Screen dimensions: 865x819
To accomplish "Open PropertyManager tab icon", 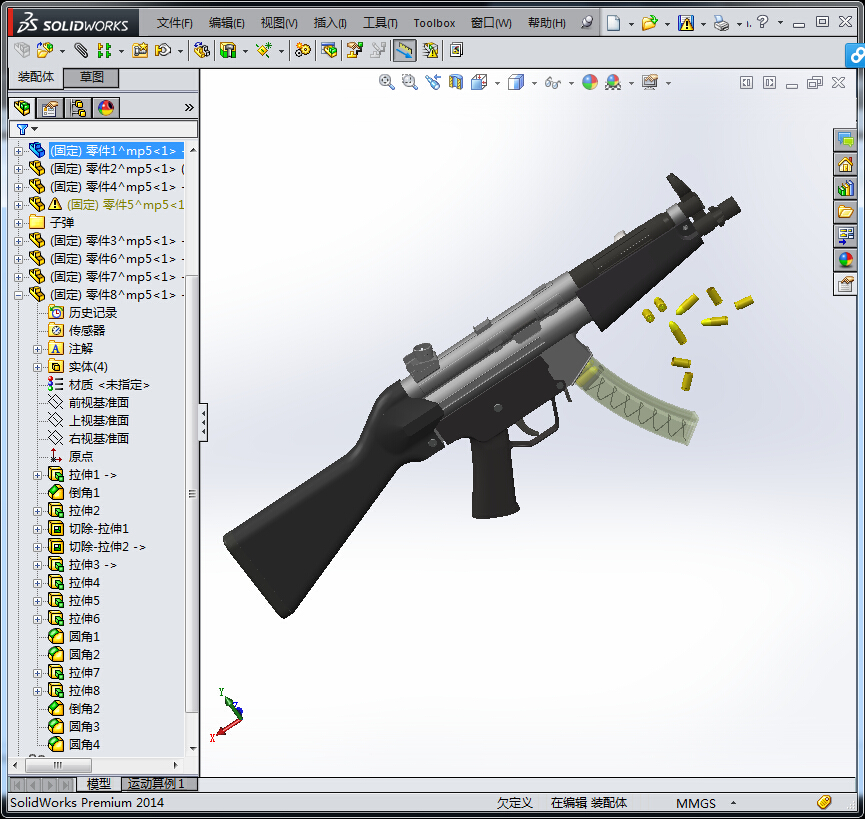I will 50,108.
